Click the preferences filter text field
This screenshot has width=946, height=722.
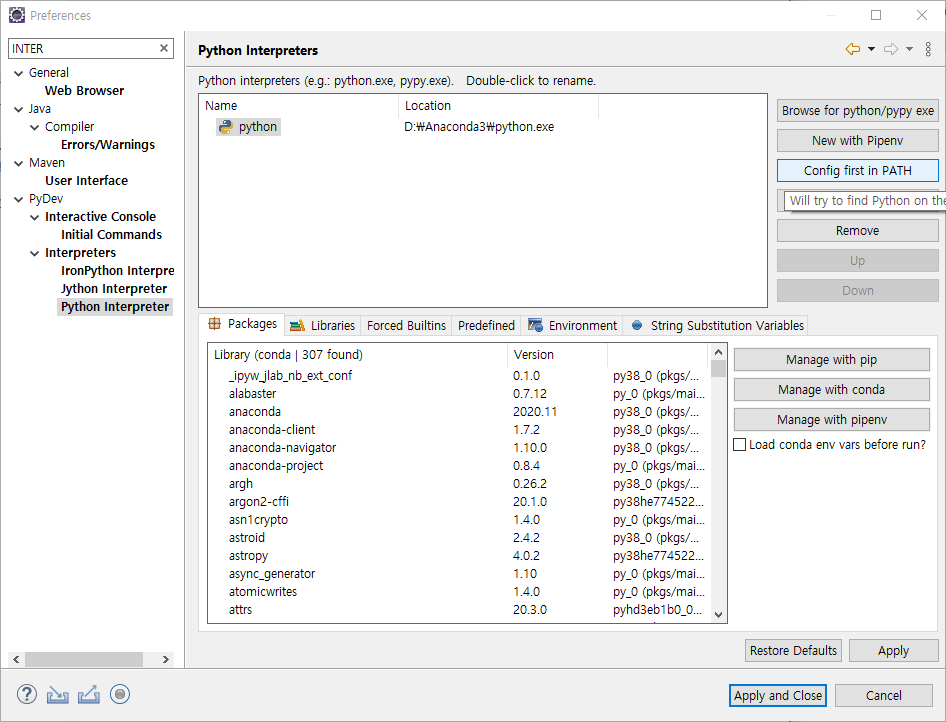83,48
